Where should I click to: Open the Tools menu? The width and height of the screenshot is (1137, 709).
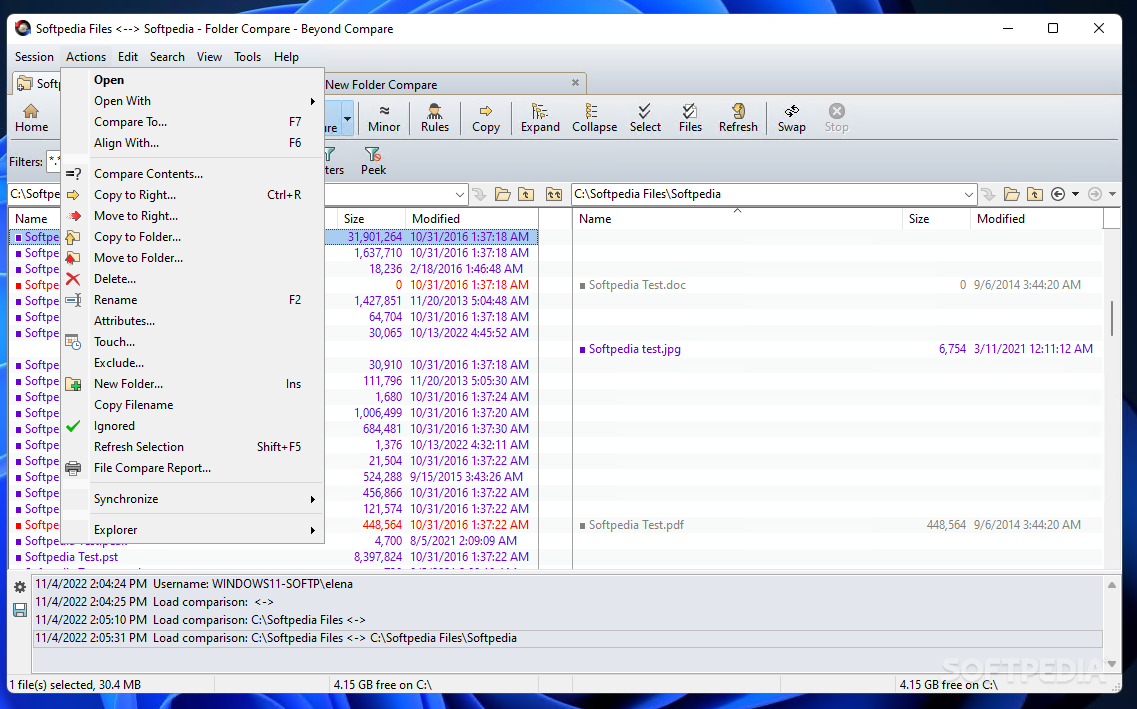[247, 57]
